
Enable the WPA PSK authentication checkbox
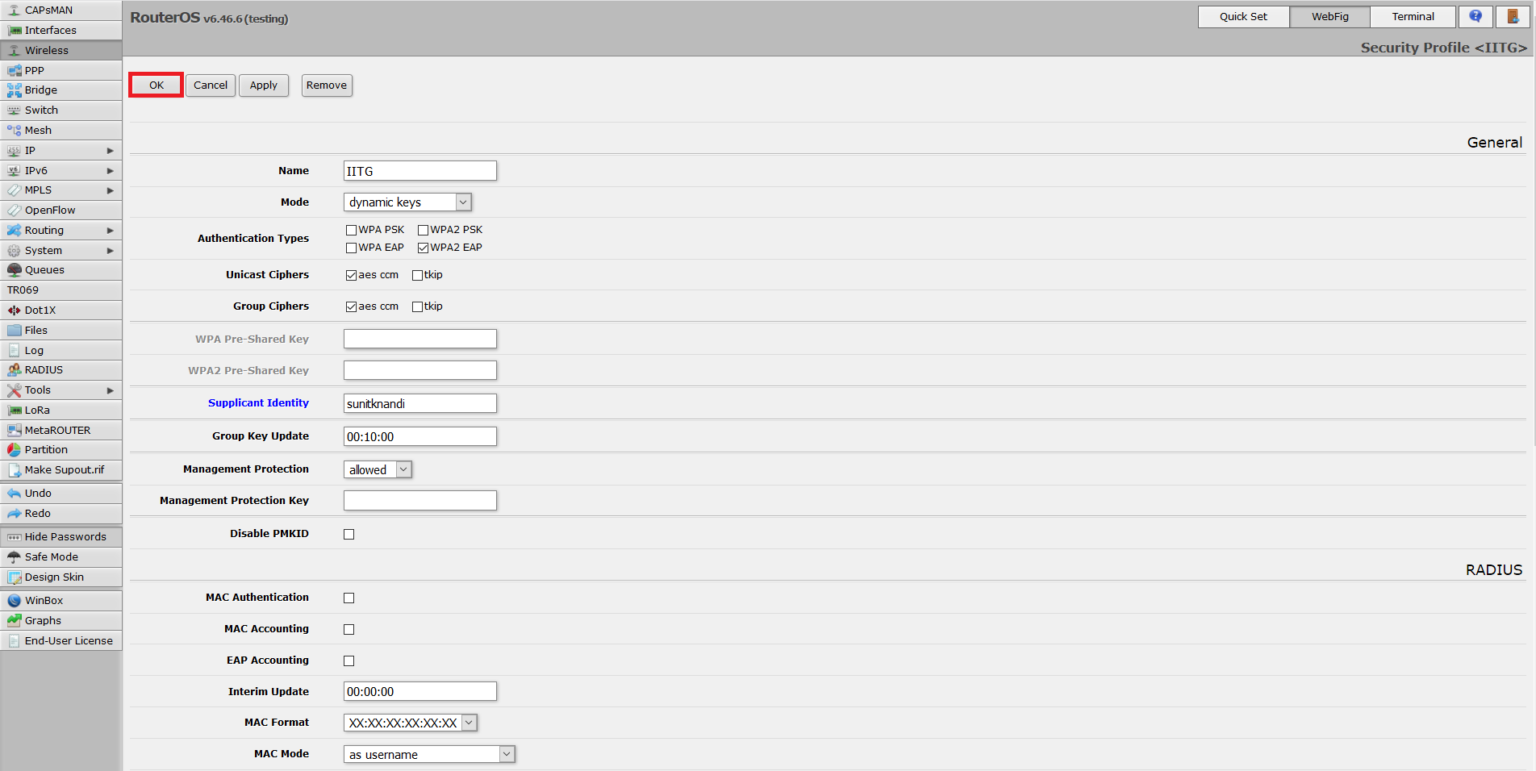351,229
